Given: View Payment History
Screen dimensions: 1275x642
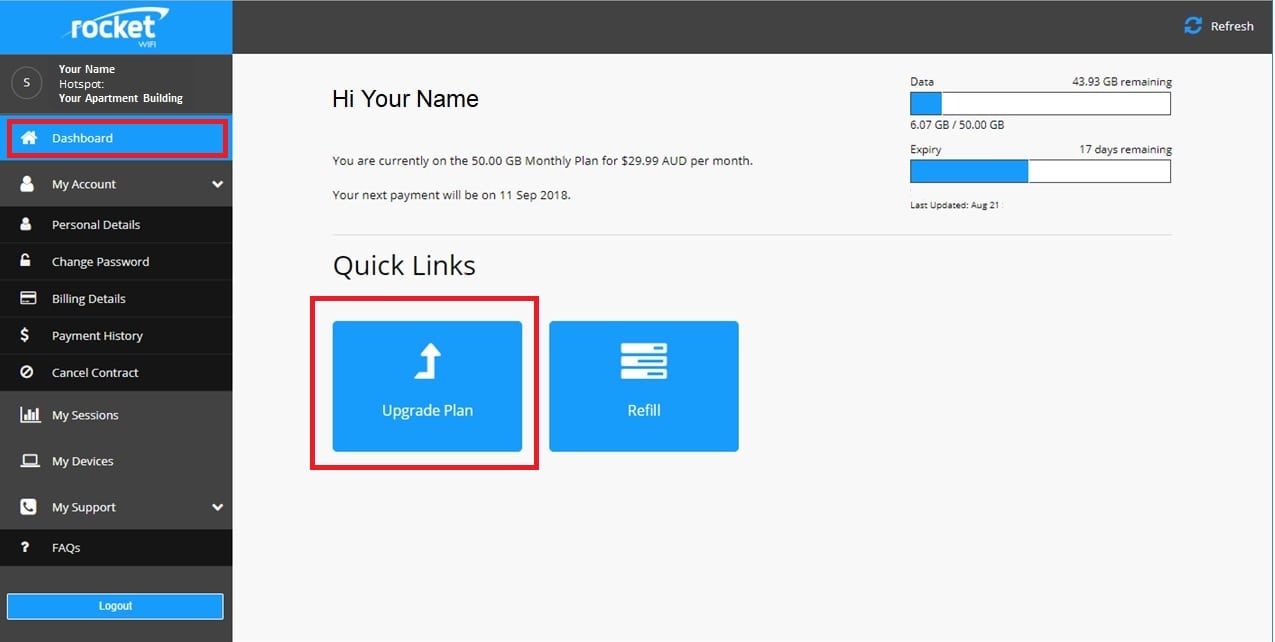Looking at the screenshot, I should click(116, 336).
